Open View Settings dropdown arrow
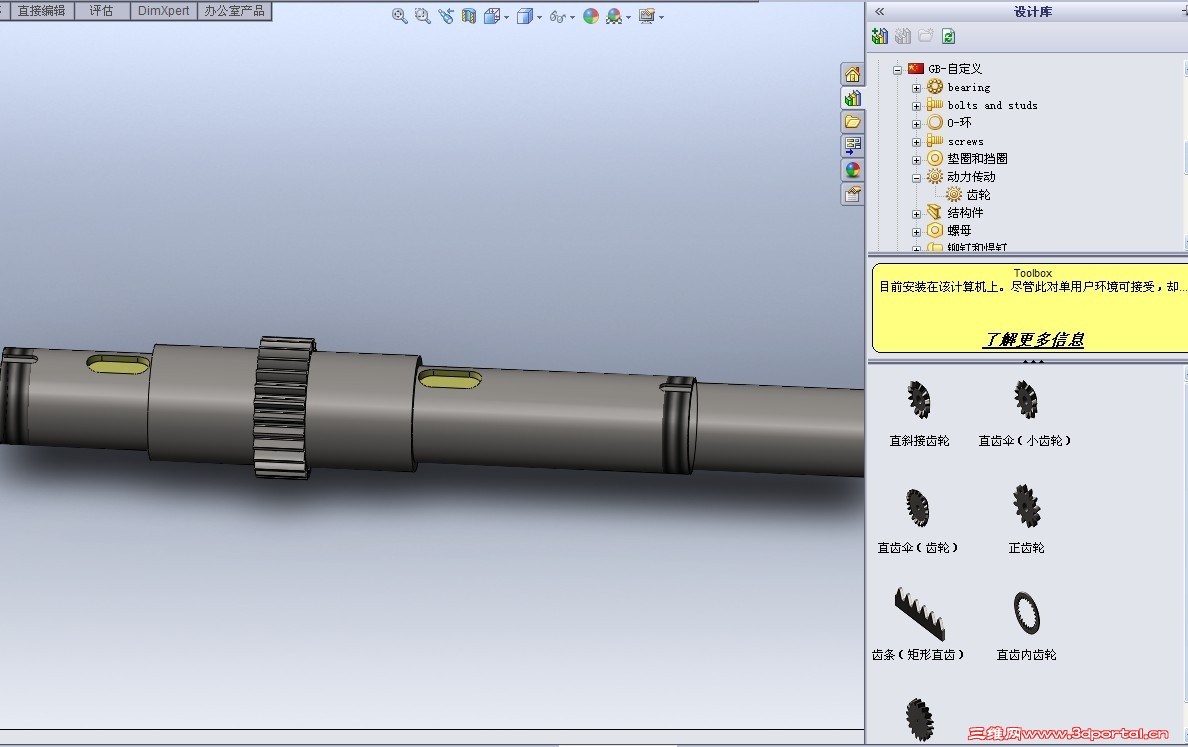Screen dimensions: 1188x747 pos(661,17)
